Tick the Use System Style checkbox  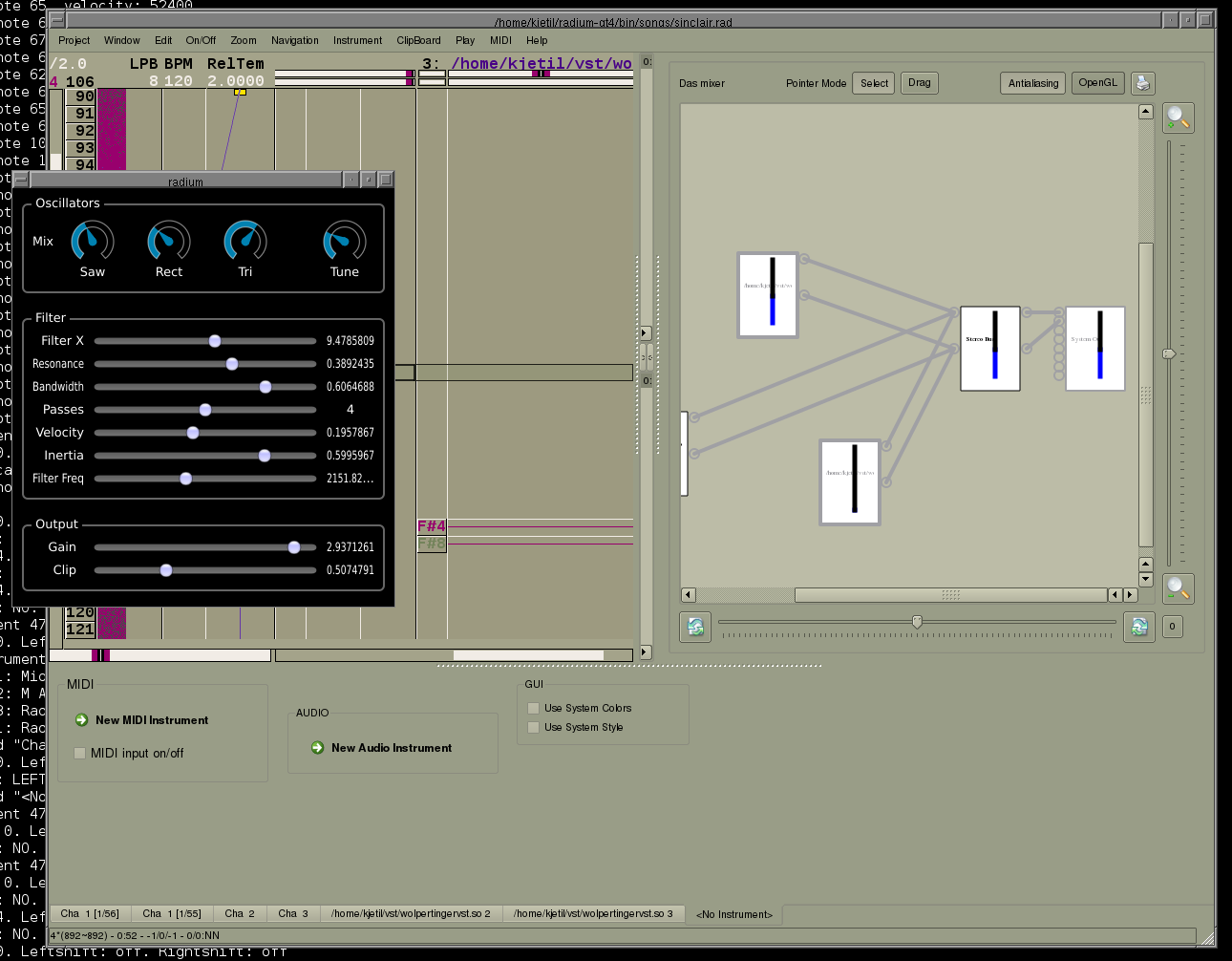point(534,727)
